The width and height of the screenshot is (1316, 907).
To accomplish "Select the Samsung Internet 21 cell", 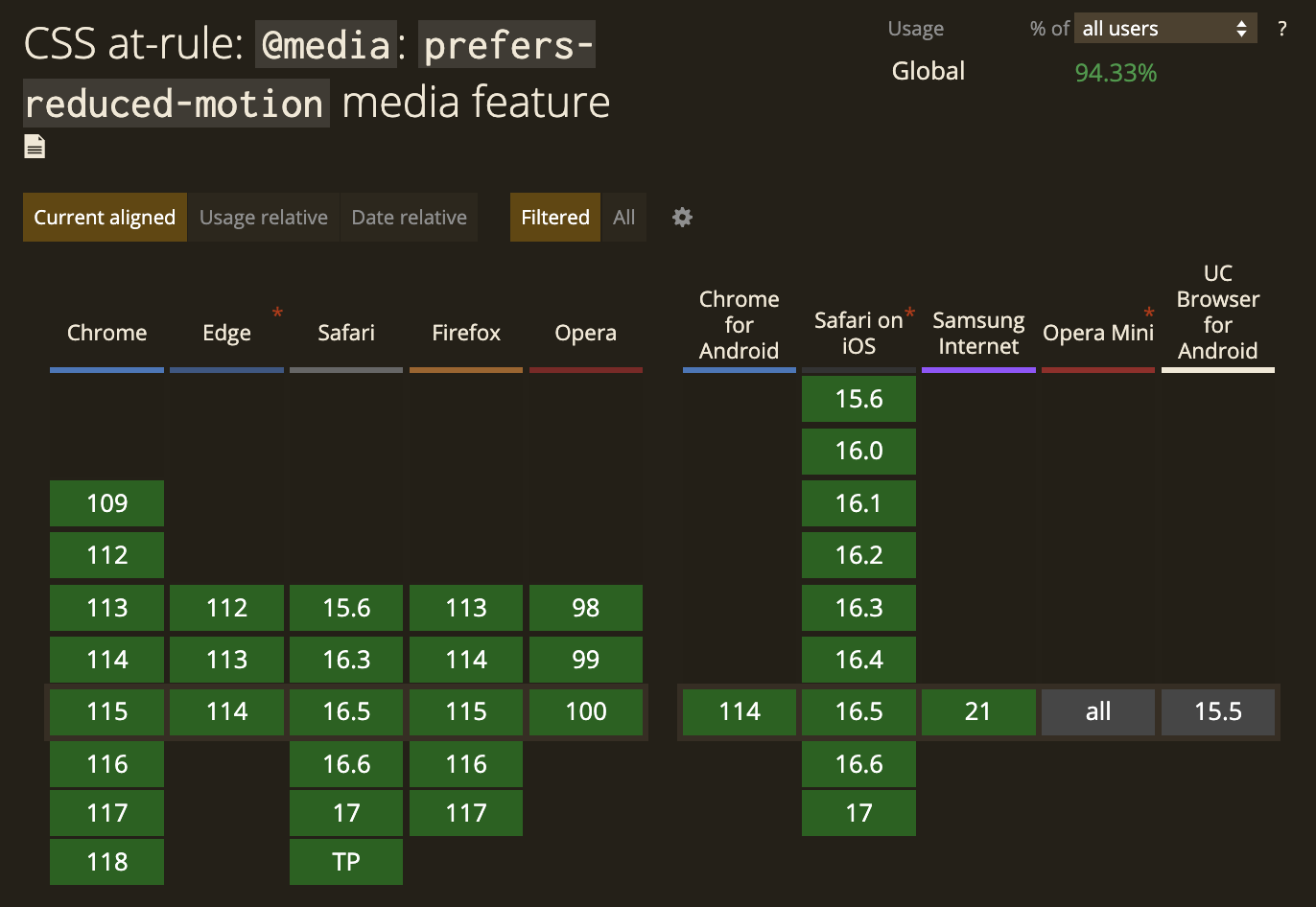I will pos(978,711).
